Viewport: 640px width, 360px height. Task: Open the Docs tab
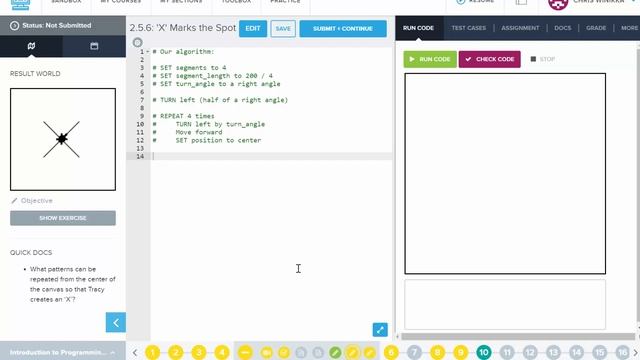562,28
